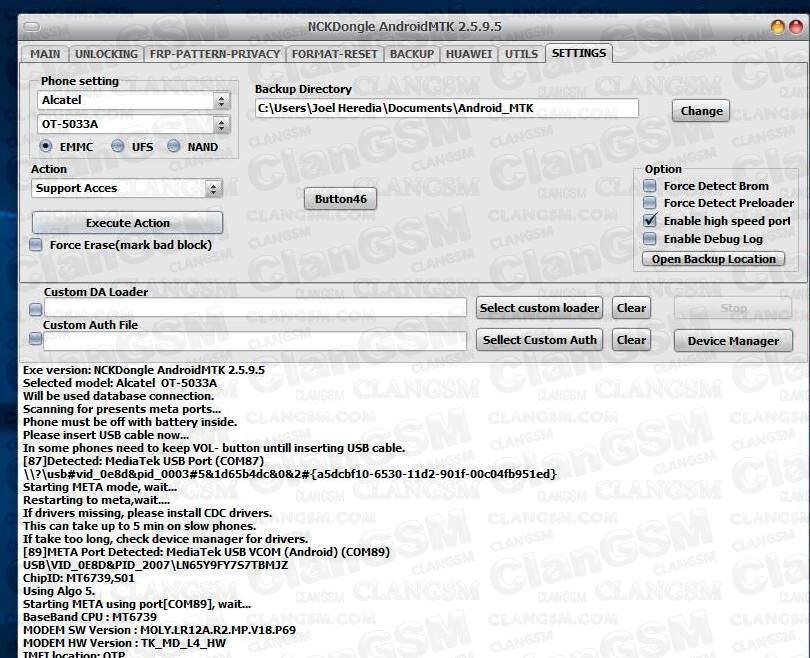Viewport: 810px width, 658px height.
Task: Switch to the UNLOCKING tab
Action: coord(106,54)
